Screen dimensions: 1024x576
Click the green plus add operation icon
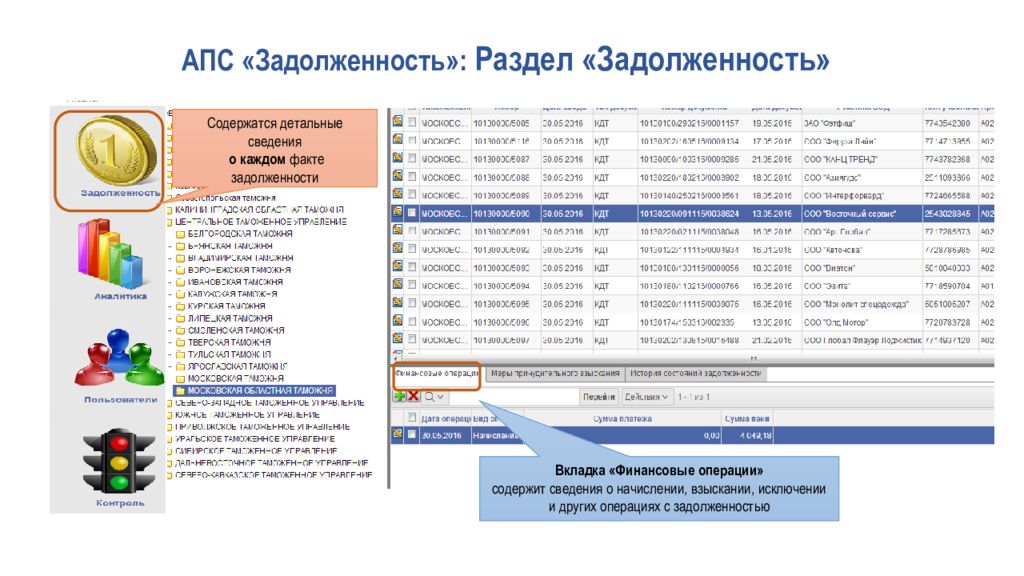(x=400, y=396)
